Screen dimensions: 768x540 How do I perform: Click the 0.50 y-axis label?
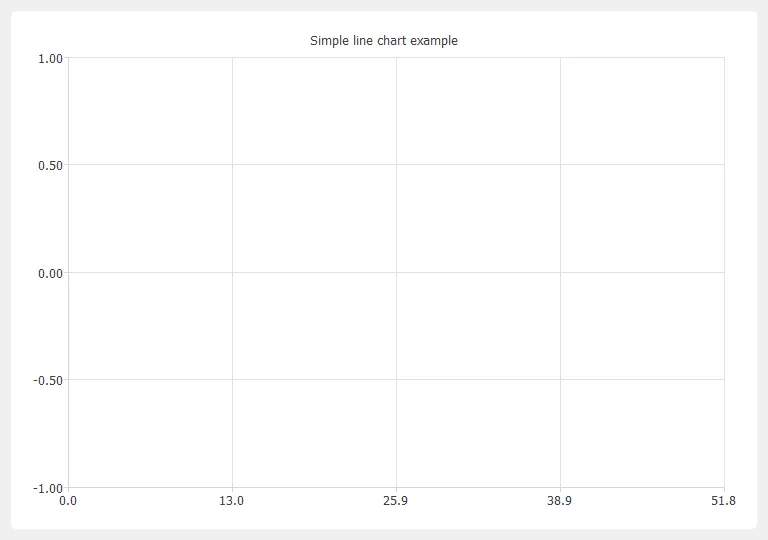point(50,166)
